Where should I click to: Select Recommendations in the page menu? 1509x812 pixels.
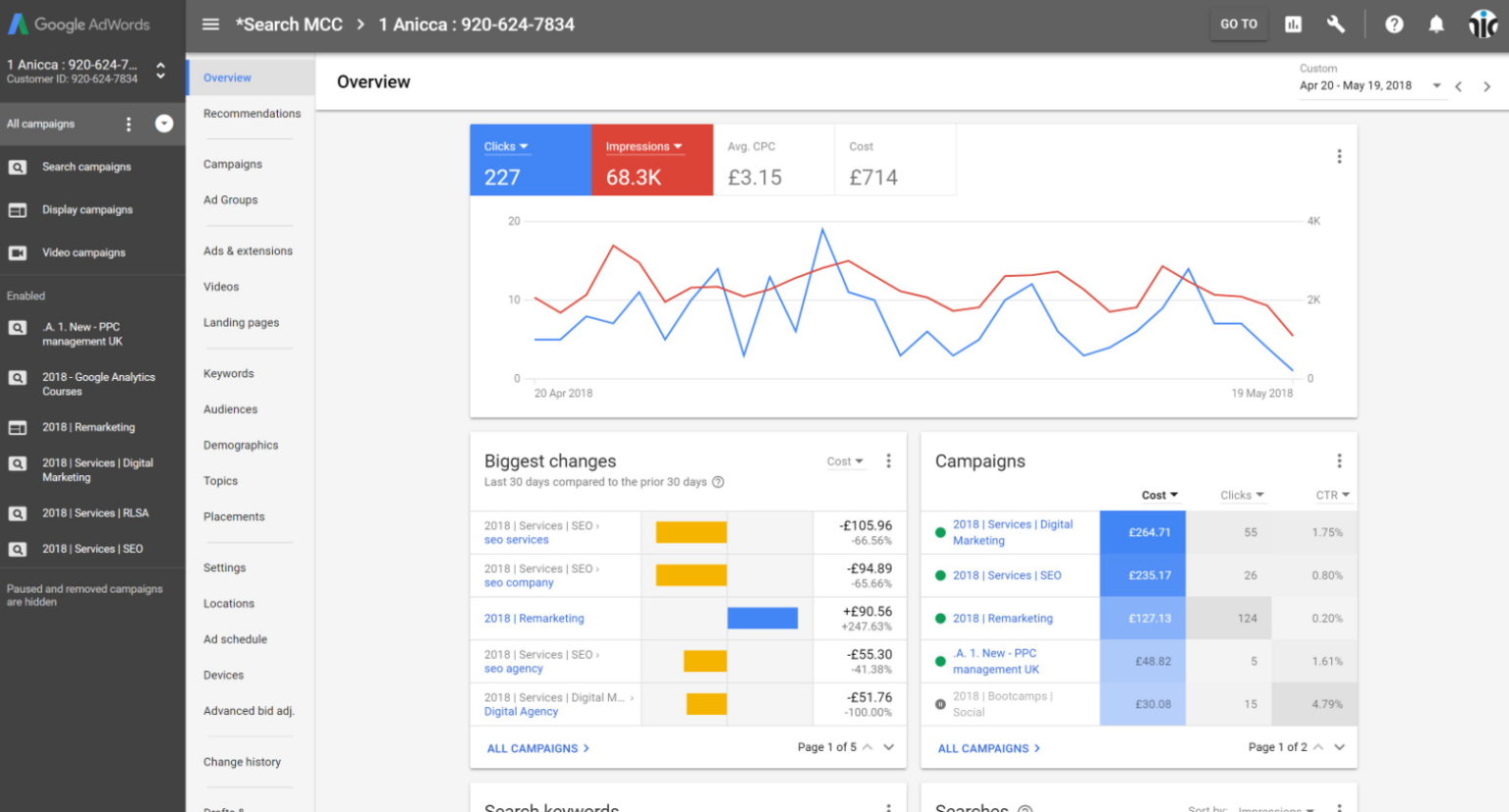click(251, 114)
